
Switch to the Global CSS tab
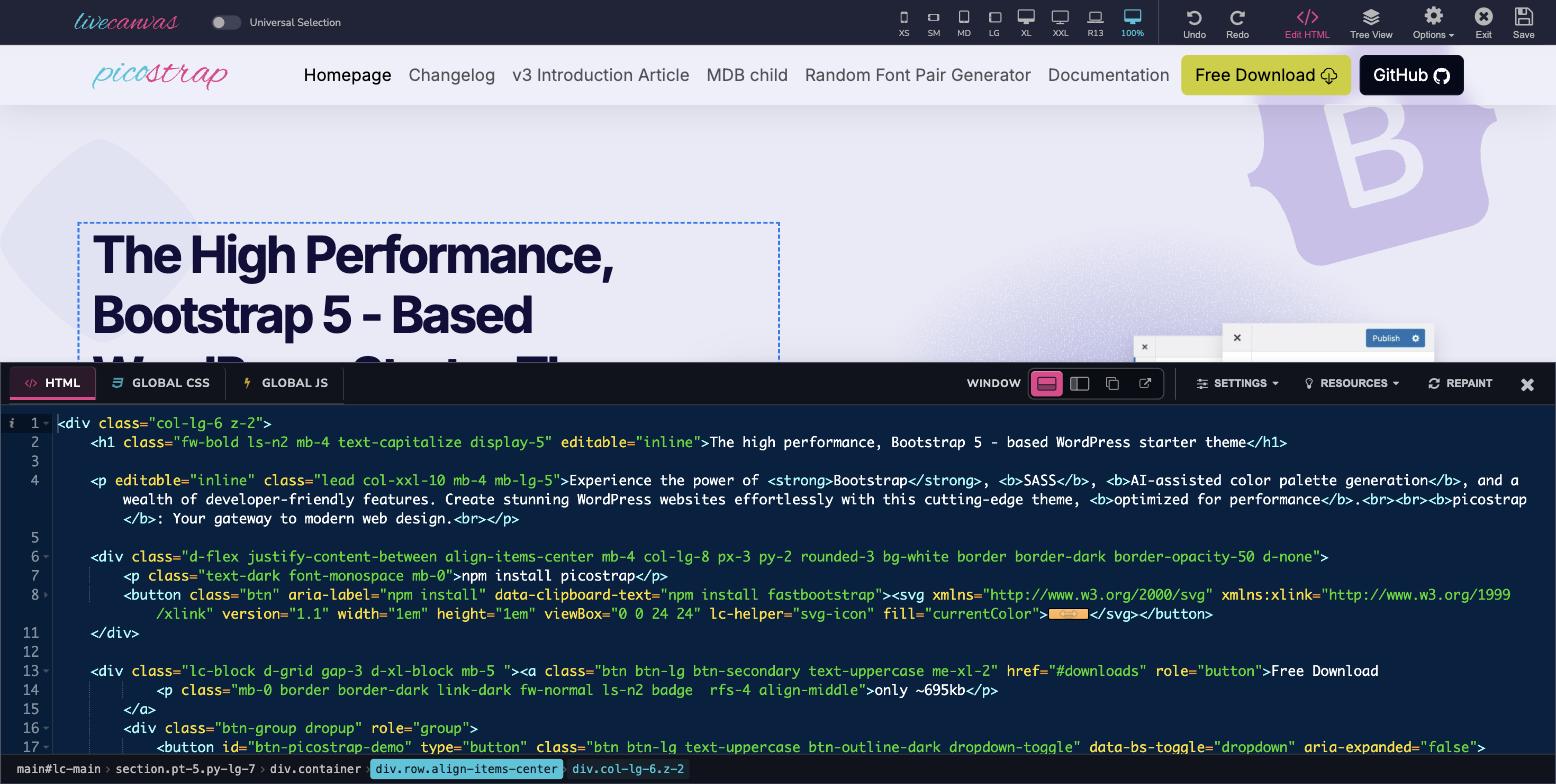pos(161,383)
